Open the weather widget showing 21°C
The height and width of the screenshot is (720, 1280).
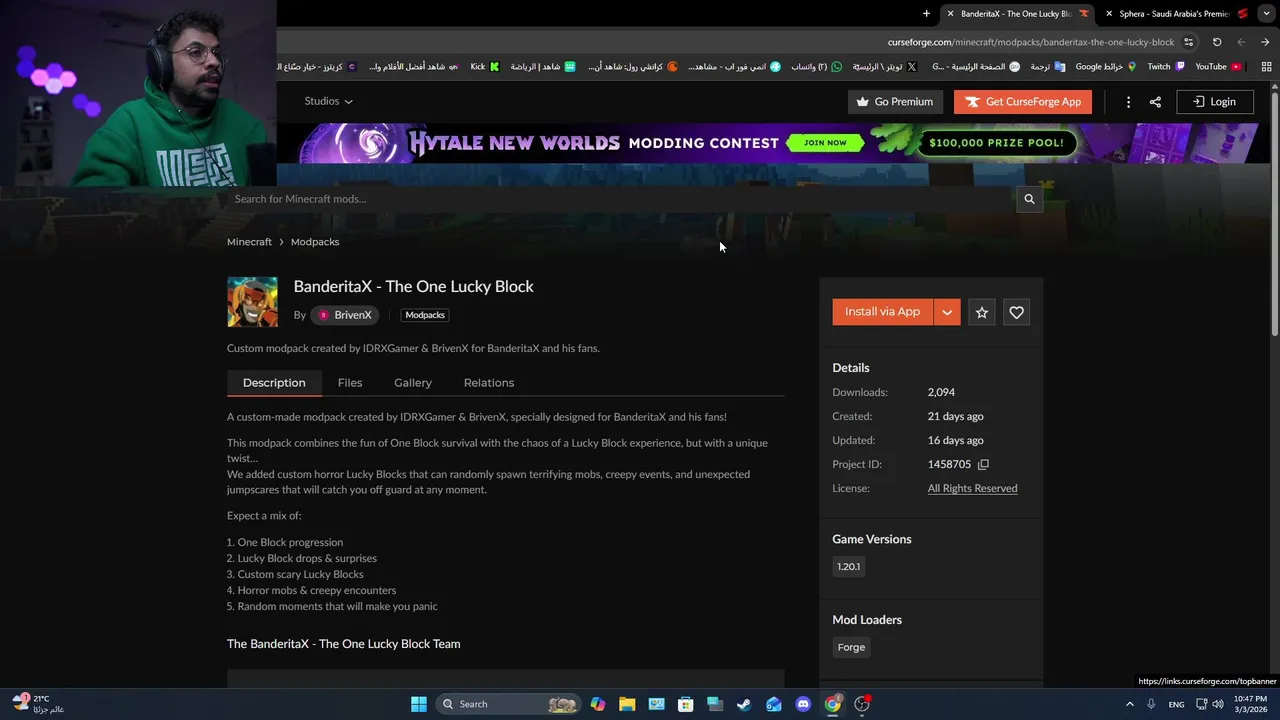pyautogui.click(x=40, y=704)
